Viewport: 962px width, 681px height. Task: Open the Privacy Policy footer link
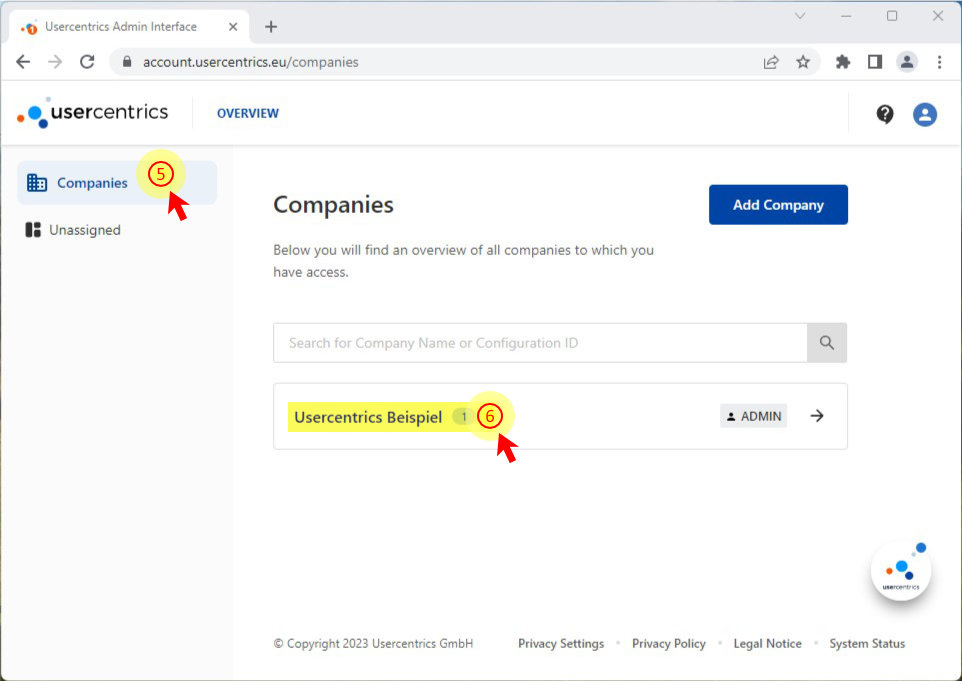[668, 644]
